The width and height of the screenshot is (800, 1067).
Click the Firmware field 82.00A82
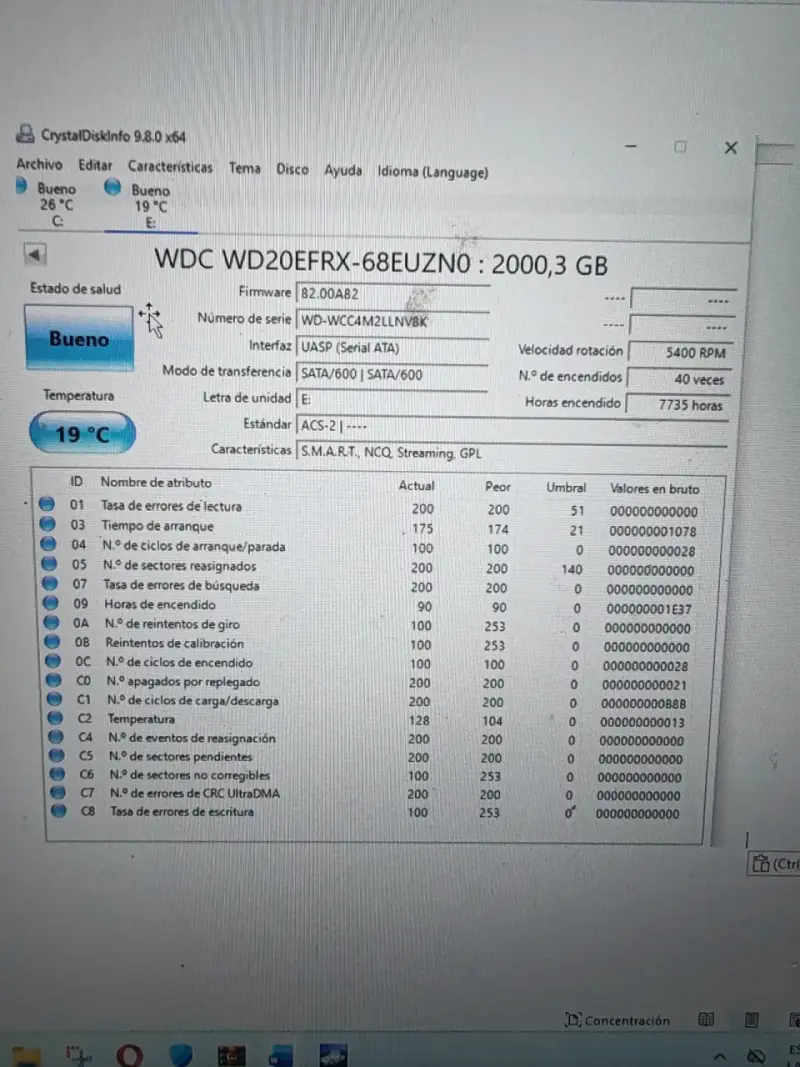point(393,294)
